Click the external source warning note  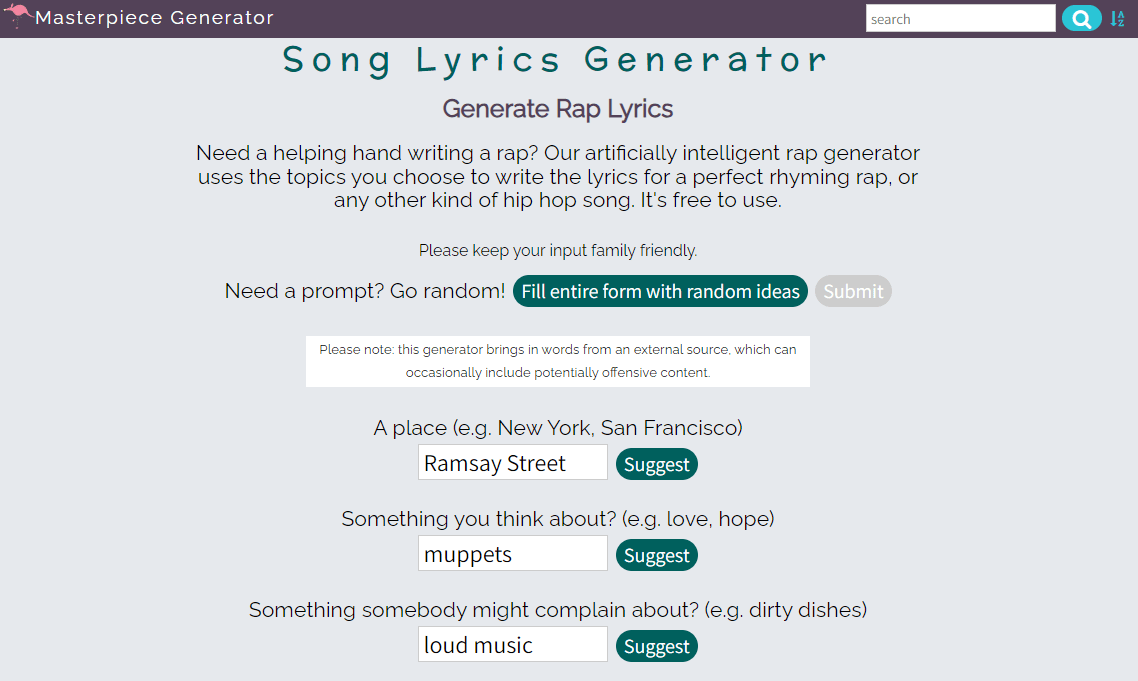click(x=557, y=361)
